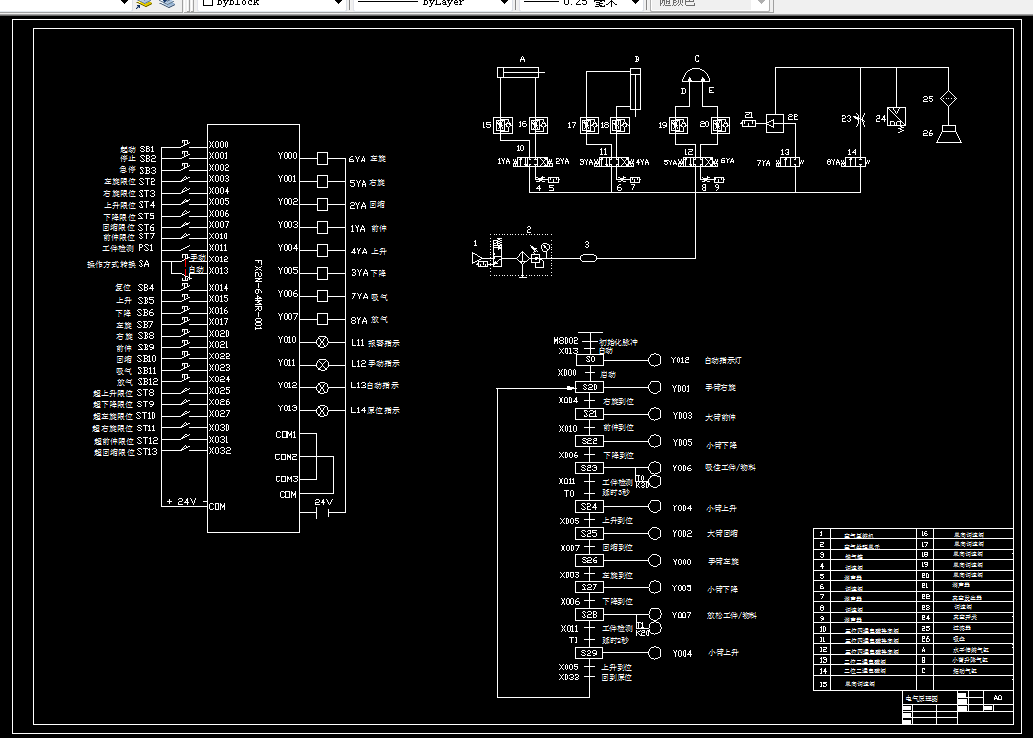Select the SB1 start pushbutton contact
The width and height of the screenshot is (1033, 738).
(186, 144)
